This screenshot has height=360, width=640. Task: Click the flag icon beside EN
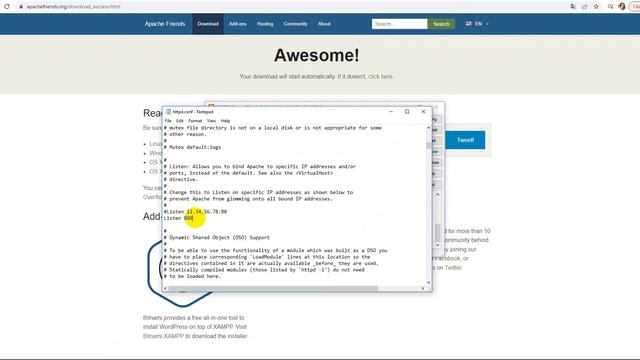point(469,24)
